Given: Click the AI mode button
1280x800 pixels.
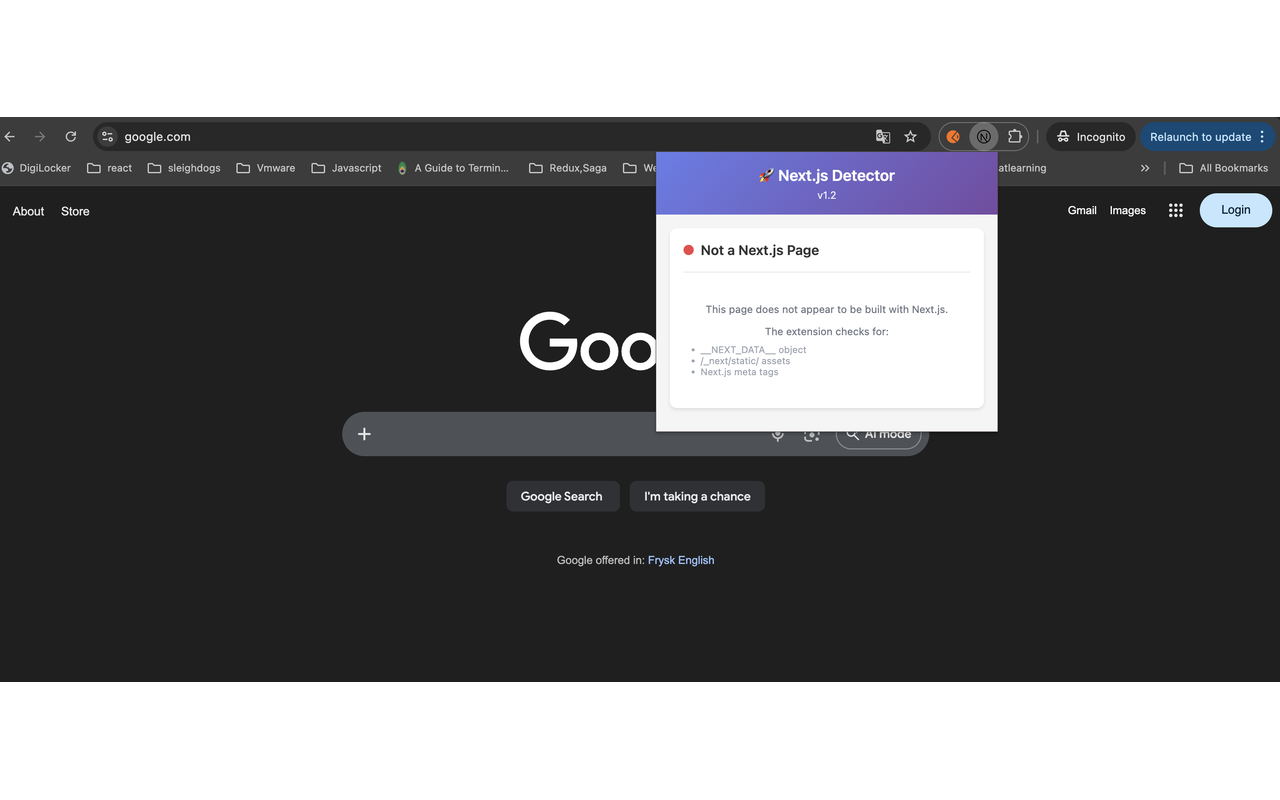Looking at the screenshot, I should point(878,436).
